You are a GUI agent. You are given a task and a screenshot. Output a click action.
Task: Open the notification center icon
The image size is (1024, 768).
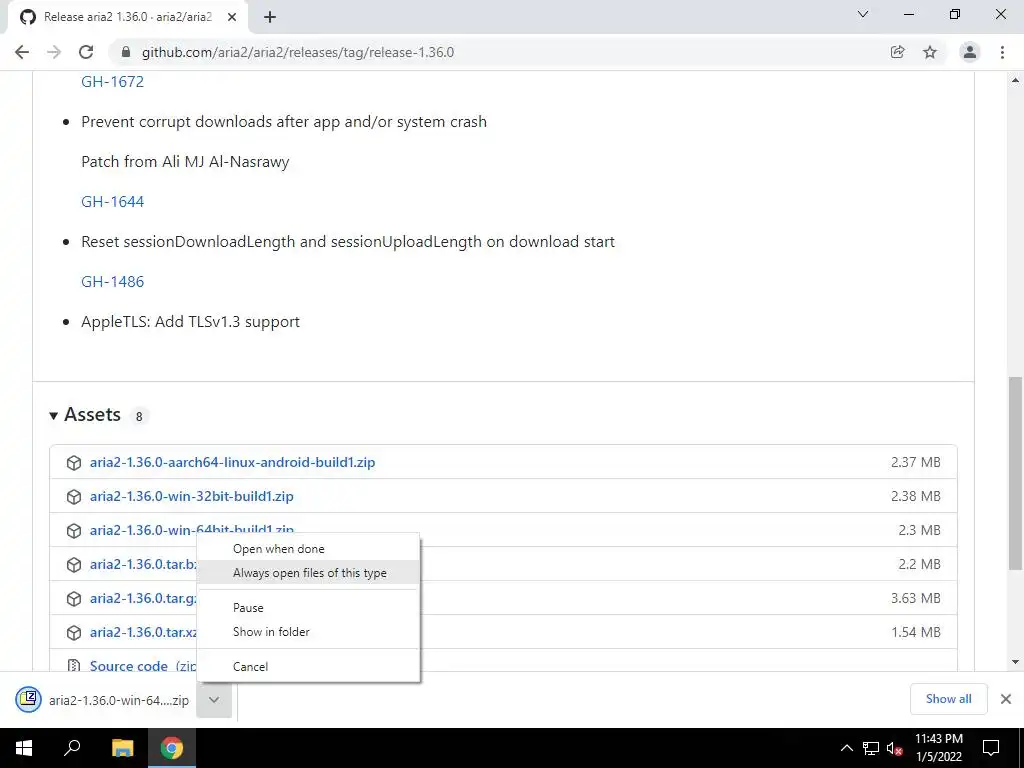pyautogui.click(x=991, y=748)
